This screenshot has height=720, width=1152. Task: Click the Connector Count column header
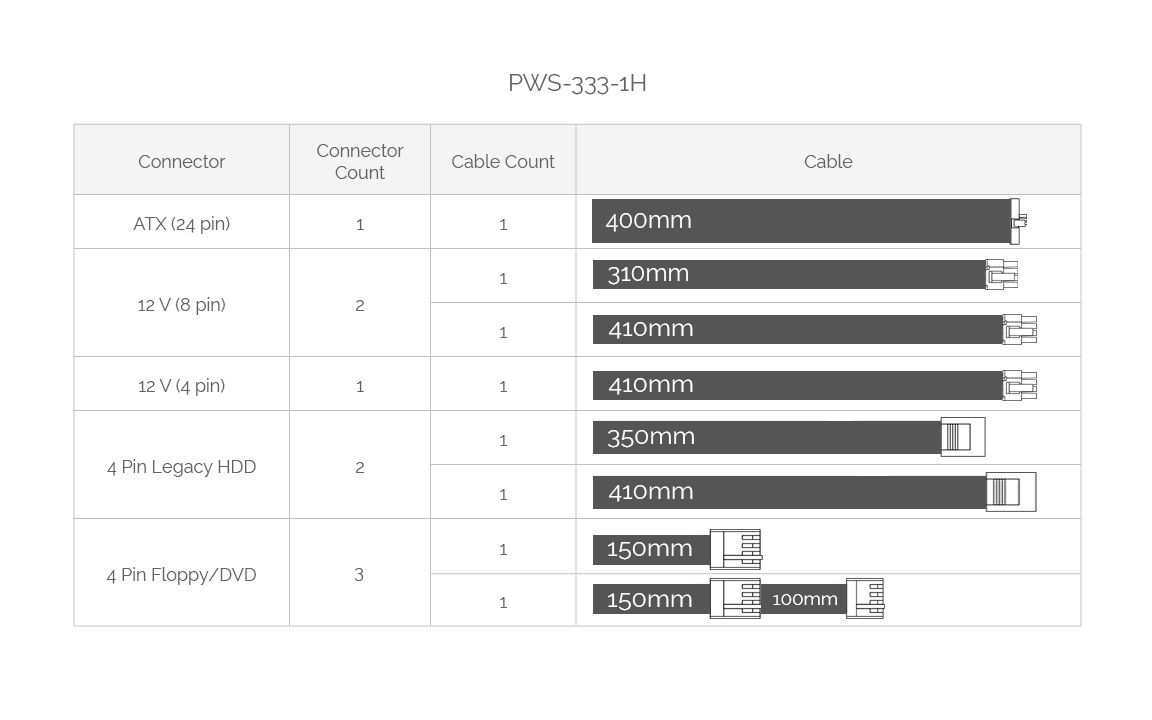pyautogui.click(x=359, y=161)
